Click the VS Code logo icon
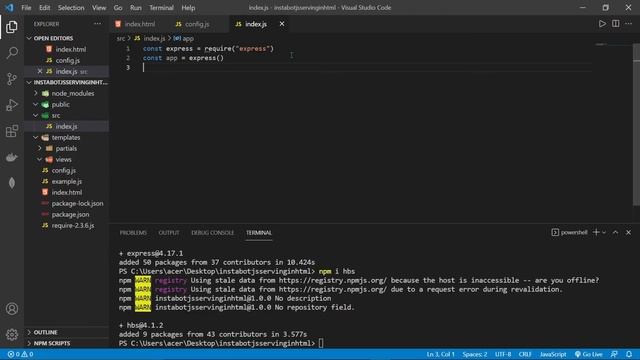Viewport: 640px width, 360px height. click(x=9, y=7)
